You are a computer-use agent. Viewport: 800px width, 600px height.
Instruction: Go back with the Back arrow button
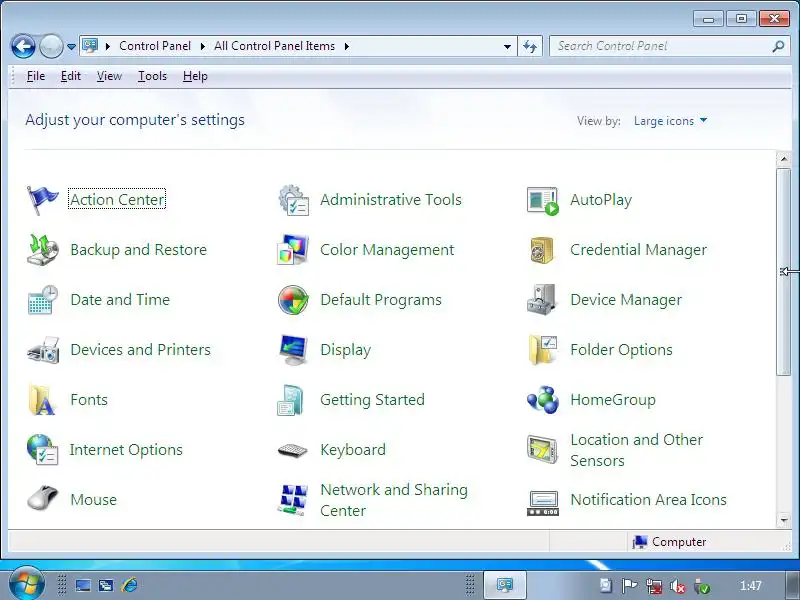point(23,47)
